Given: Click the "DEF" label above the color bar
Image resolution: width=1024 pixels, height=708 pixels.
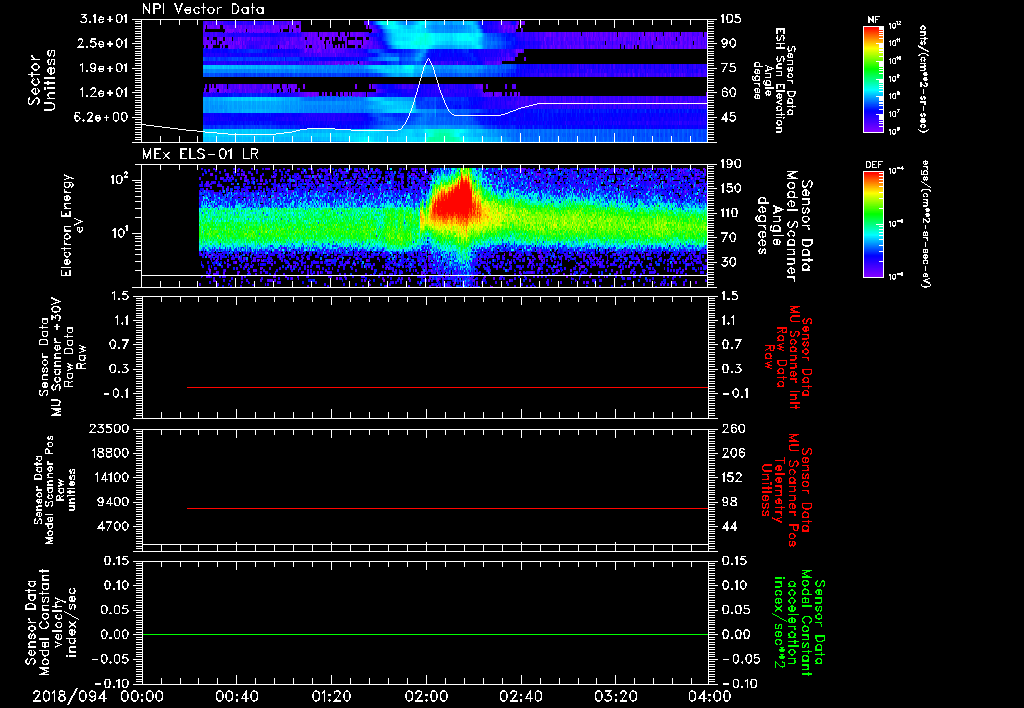Looking at the screenshot, I should click(x=873, y=165).
